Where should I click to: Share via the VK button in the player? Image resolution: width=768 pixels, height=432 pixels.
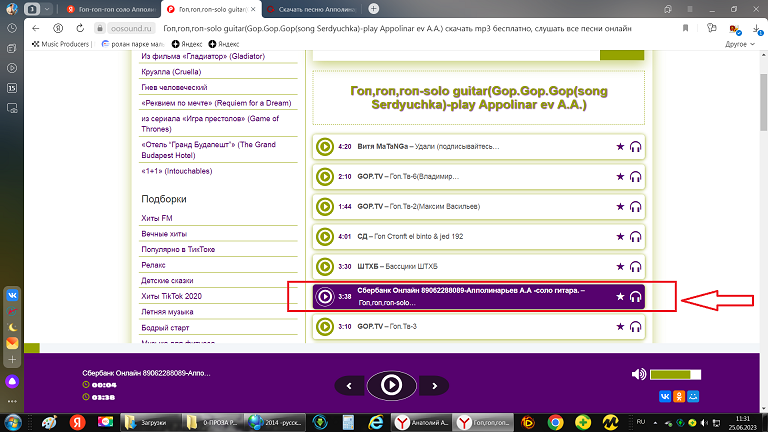665,396
